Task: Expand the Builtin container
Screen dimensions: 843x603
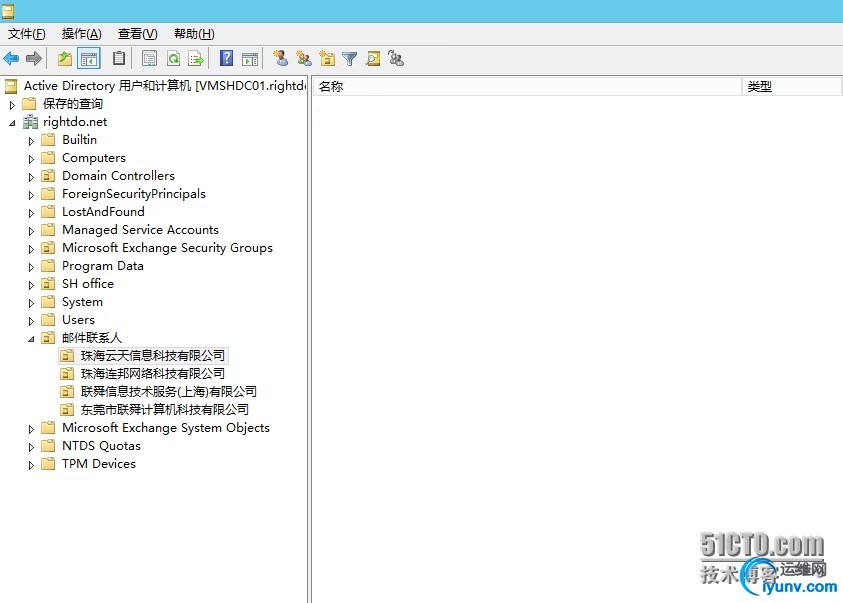Action: 31,141
